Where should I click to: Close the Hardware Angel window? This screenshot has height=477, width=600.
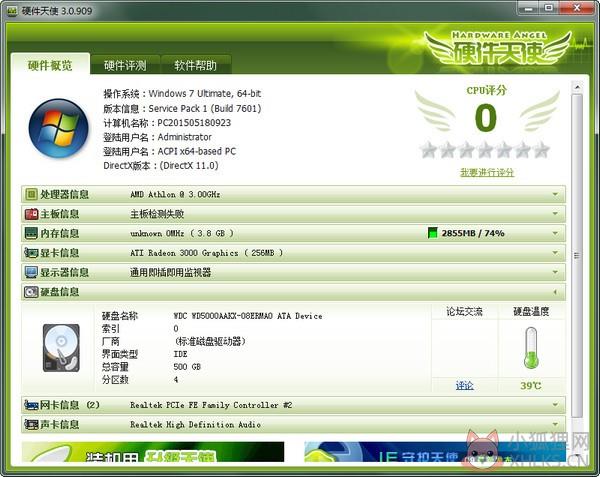click(577, 8)
